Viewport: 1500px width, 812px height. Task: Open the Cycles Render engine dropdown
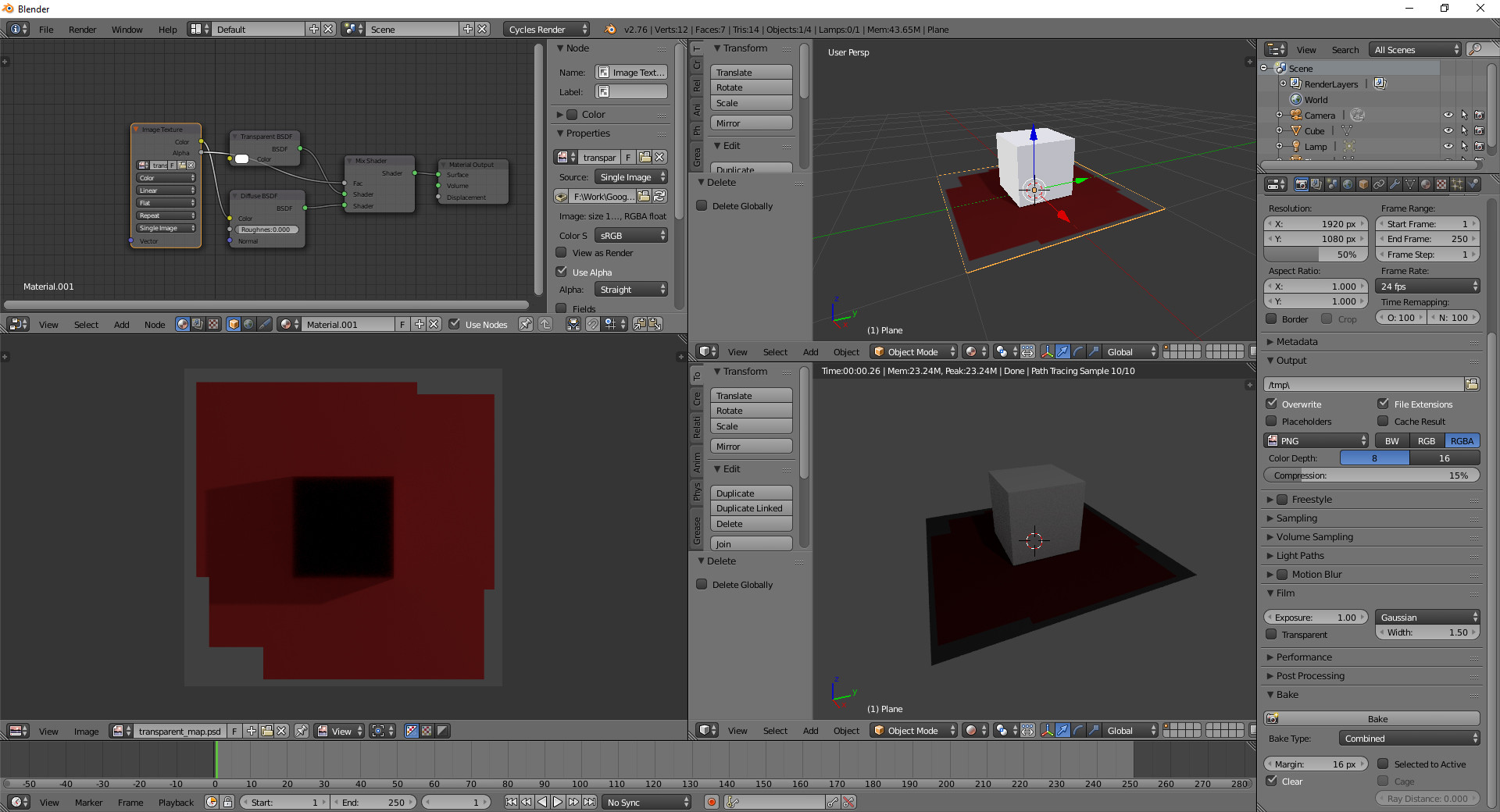[x=546, y=30]
